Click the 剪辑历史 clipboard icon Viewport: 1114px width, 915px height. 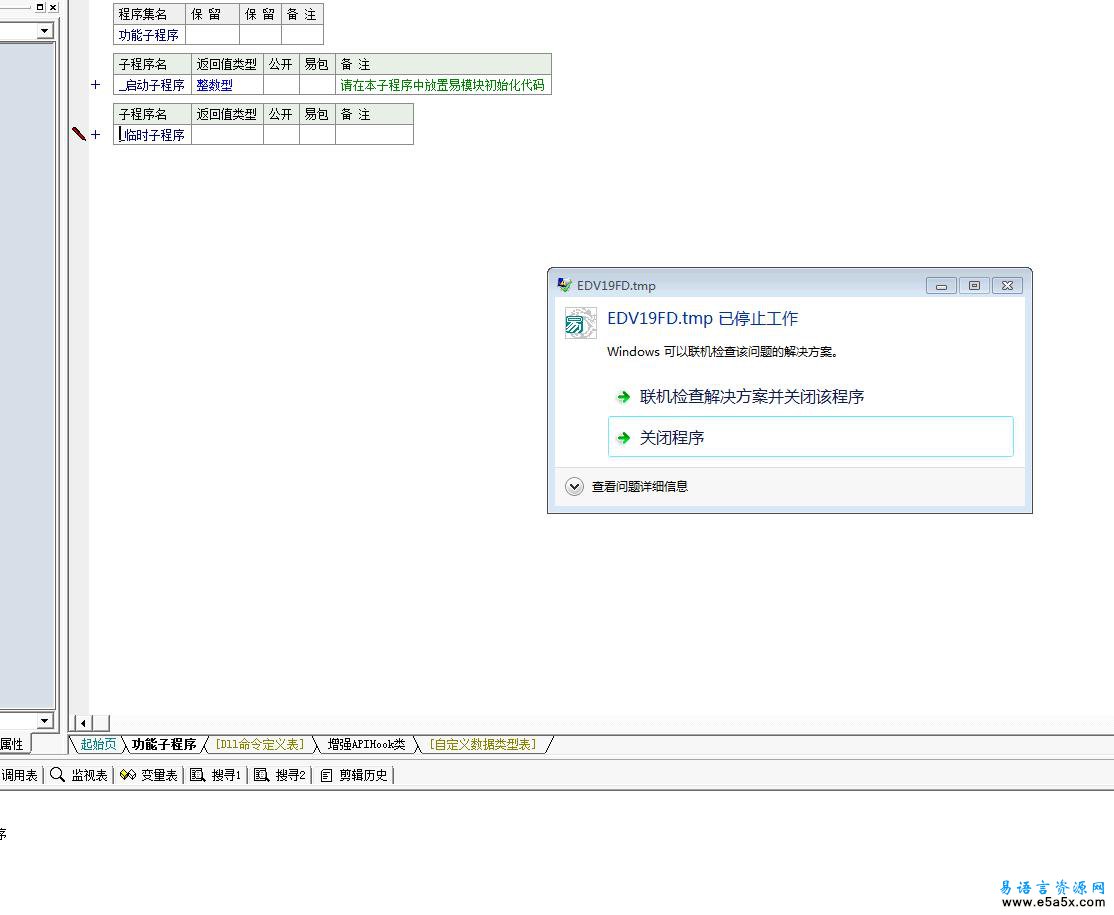click(326, 775)
